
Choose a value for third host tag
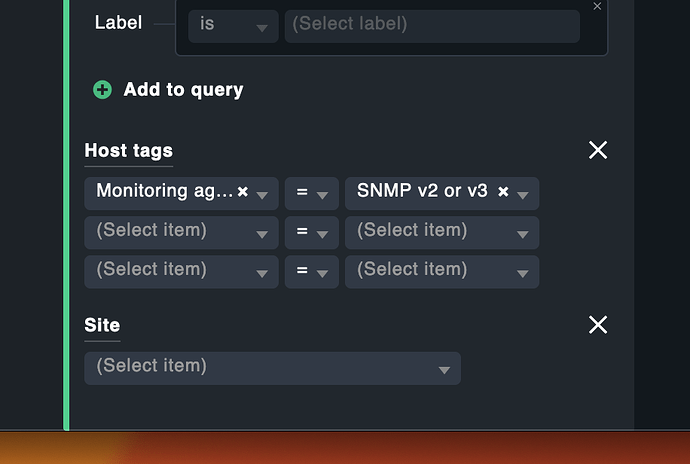pos(441,271)
